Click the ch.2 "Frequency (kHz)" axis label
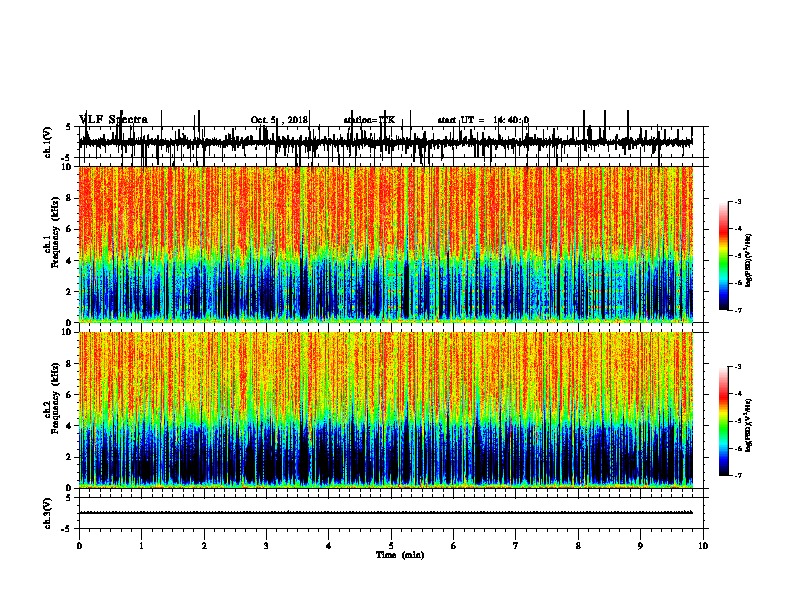Viewport: 792px width, 612px height. click(55, 398)
